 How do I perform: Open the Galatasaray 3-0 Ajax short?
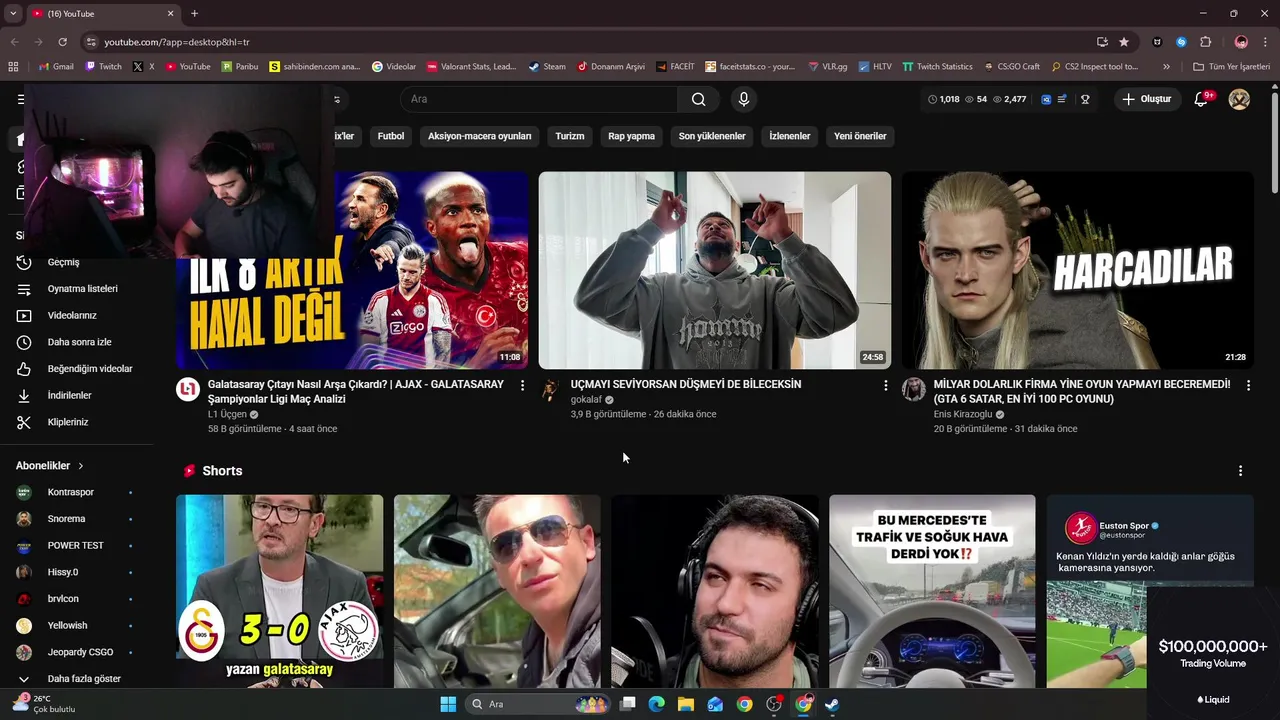click(x=279, y=591)
